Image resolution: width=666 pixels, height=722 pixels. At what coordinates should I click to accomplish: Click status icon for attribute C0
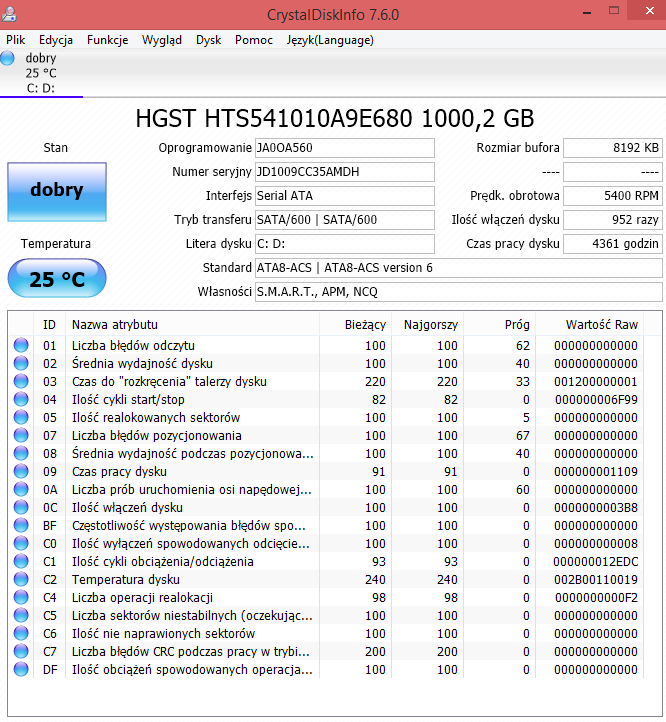pyautogui.click(x=21, y=543)
